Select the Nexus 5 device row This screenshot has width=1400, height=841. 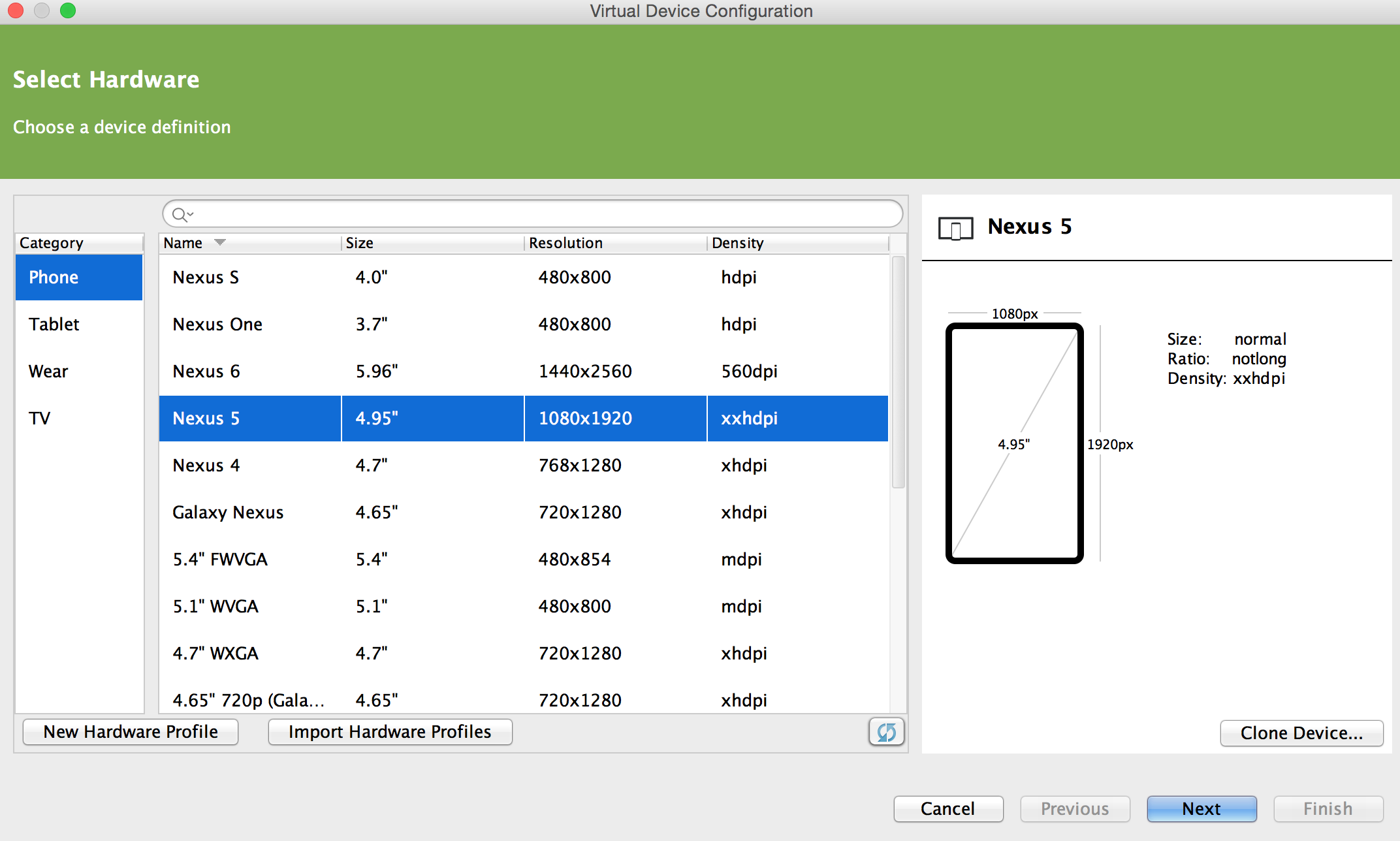(x=524, y=419)
